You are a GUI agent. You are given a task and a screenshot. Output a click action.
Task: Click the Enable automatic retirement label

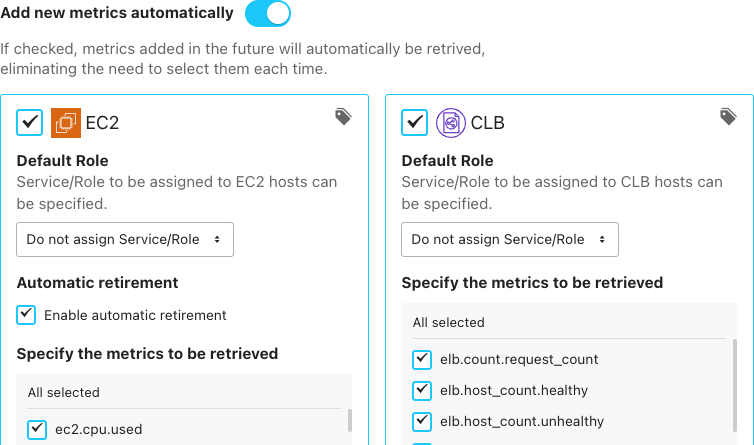(135, 315)
